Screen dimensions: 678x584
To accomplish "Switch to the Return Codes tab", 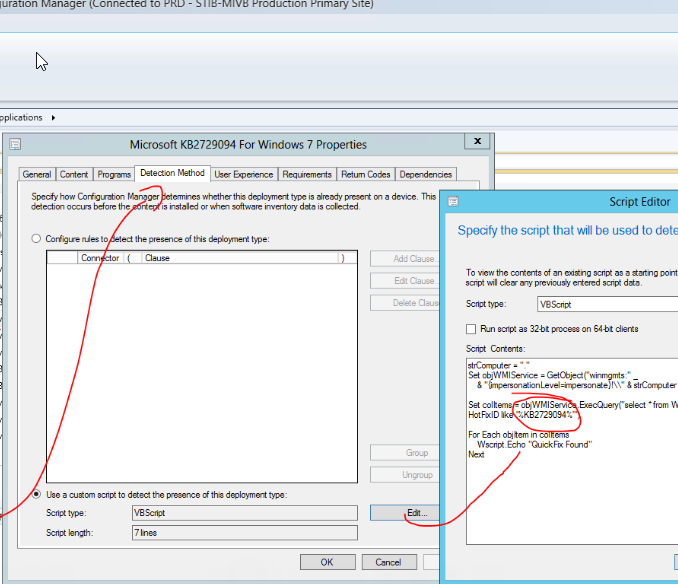I will (365, 174).
